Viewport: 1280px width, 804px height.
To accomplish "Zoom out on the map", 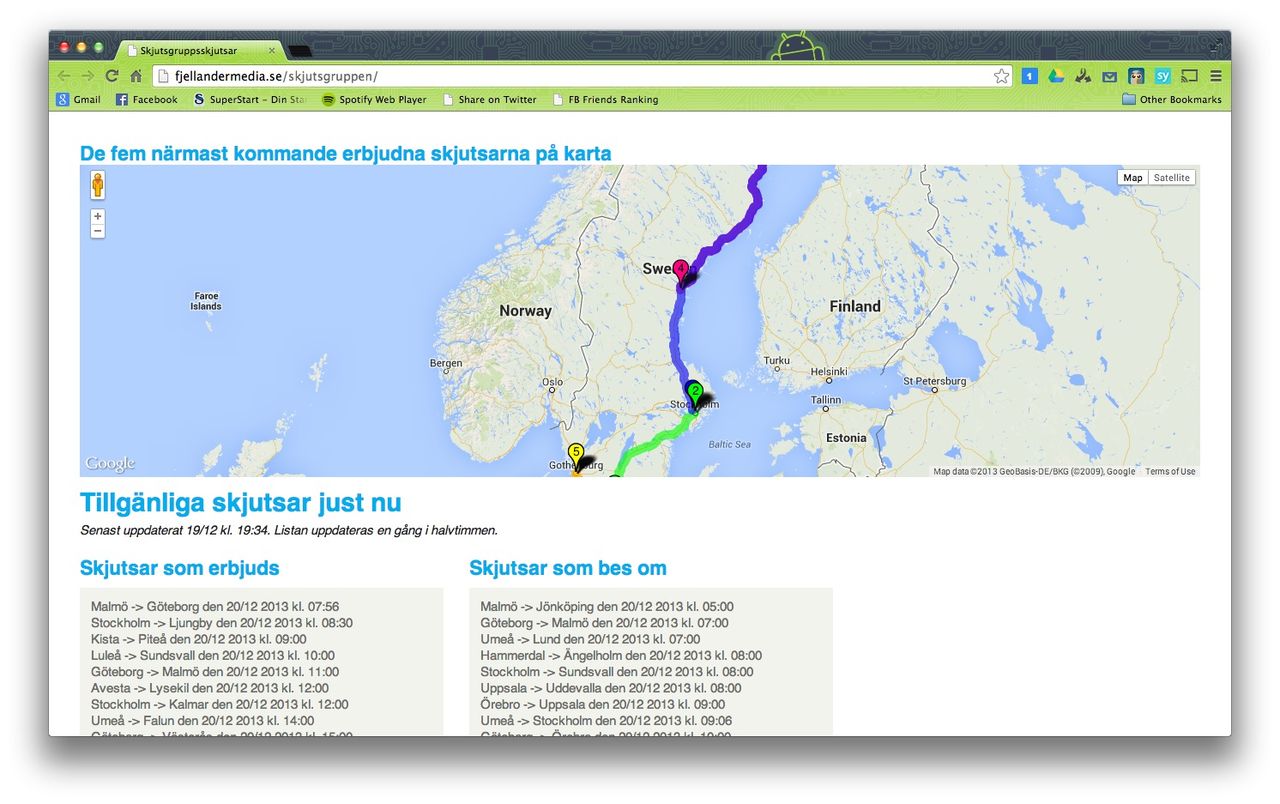I will point(97,231).
